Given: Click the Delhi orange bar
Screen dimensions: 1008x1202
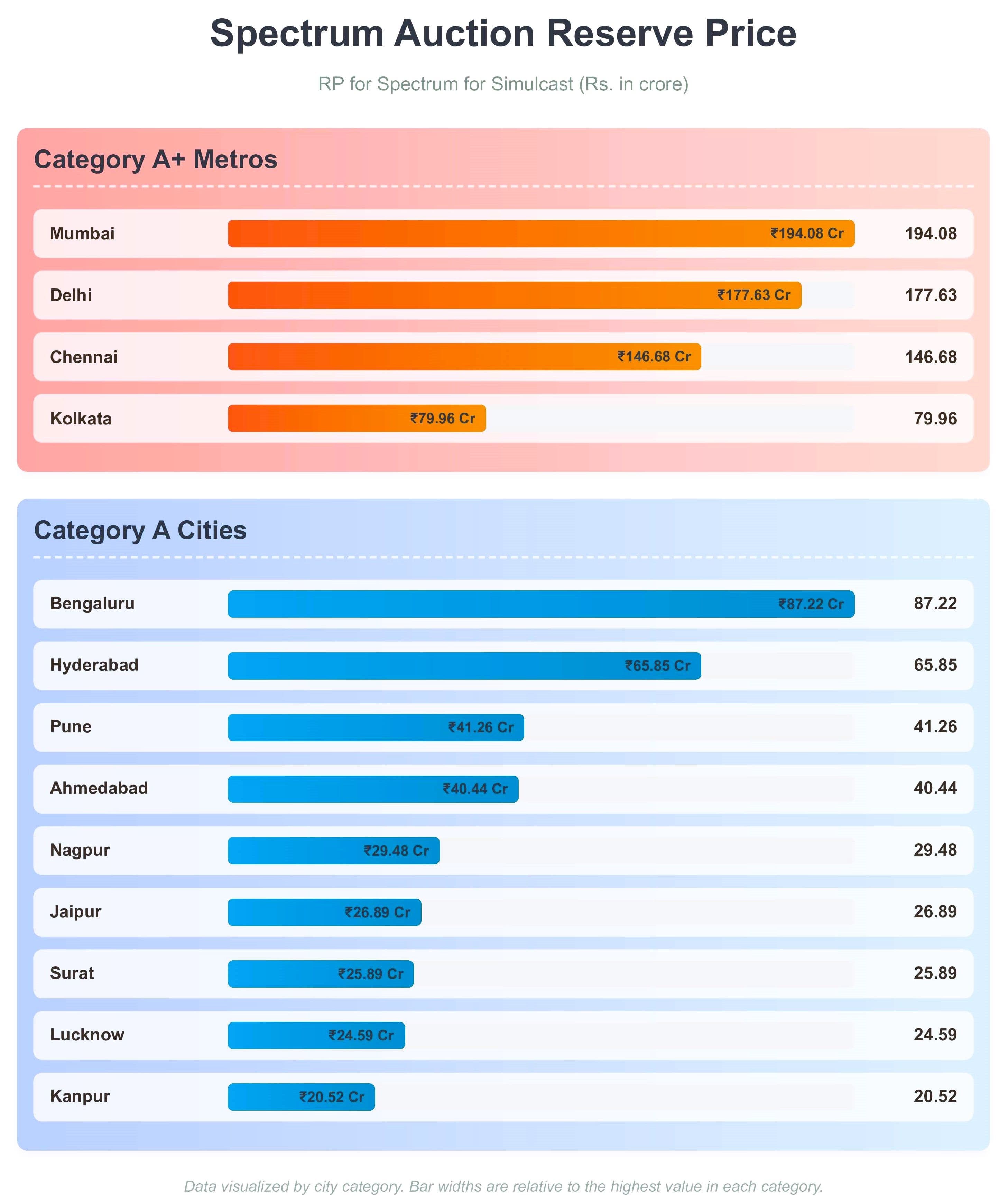Looking at the screenshot, I should point(514,295).
